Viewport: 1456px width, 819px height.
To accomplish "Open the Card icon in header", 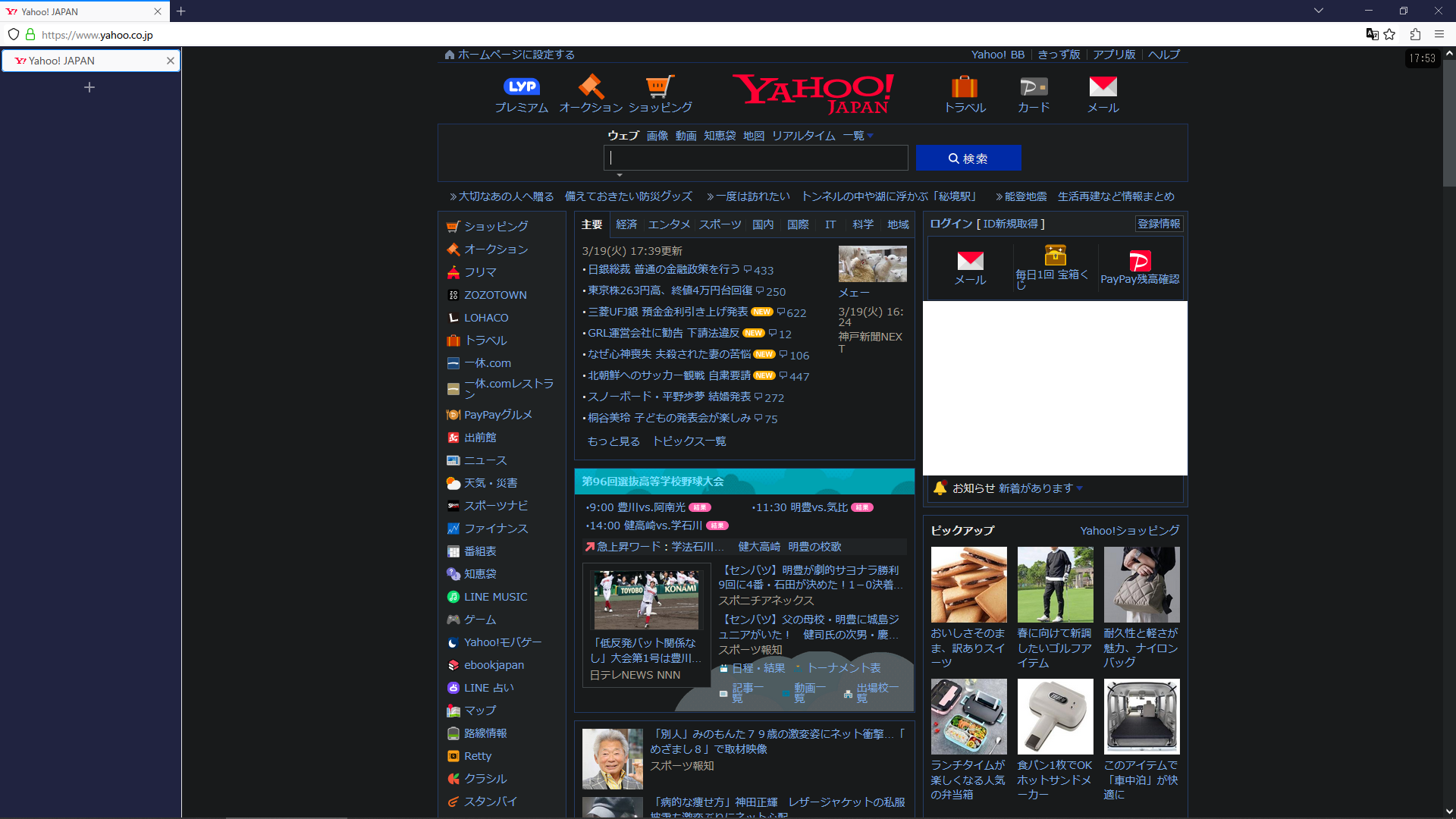I will pyautogui.click(x=1034, y=86).
